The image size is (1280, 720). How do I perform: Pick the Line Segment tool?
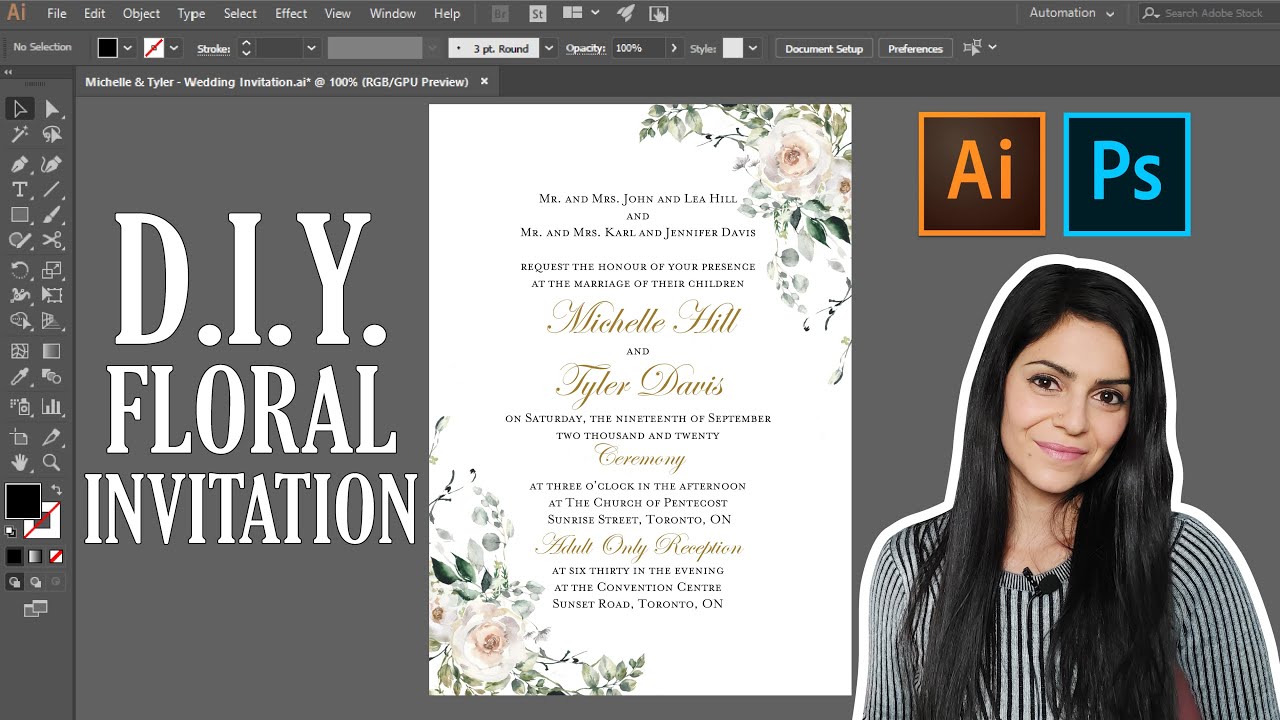(x=52, y=189)
